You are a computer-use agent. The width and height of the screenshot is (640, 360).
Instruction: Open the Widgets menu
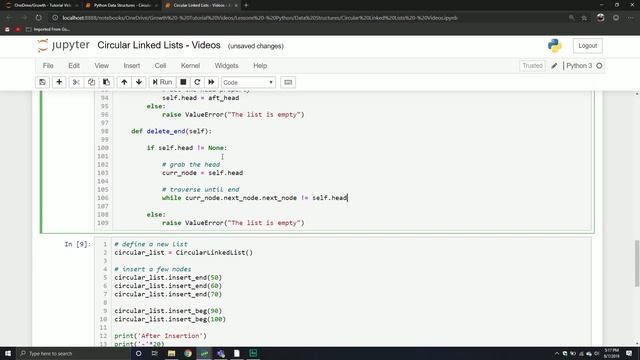227,66
